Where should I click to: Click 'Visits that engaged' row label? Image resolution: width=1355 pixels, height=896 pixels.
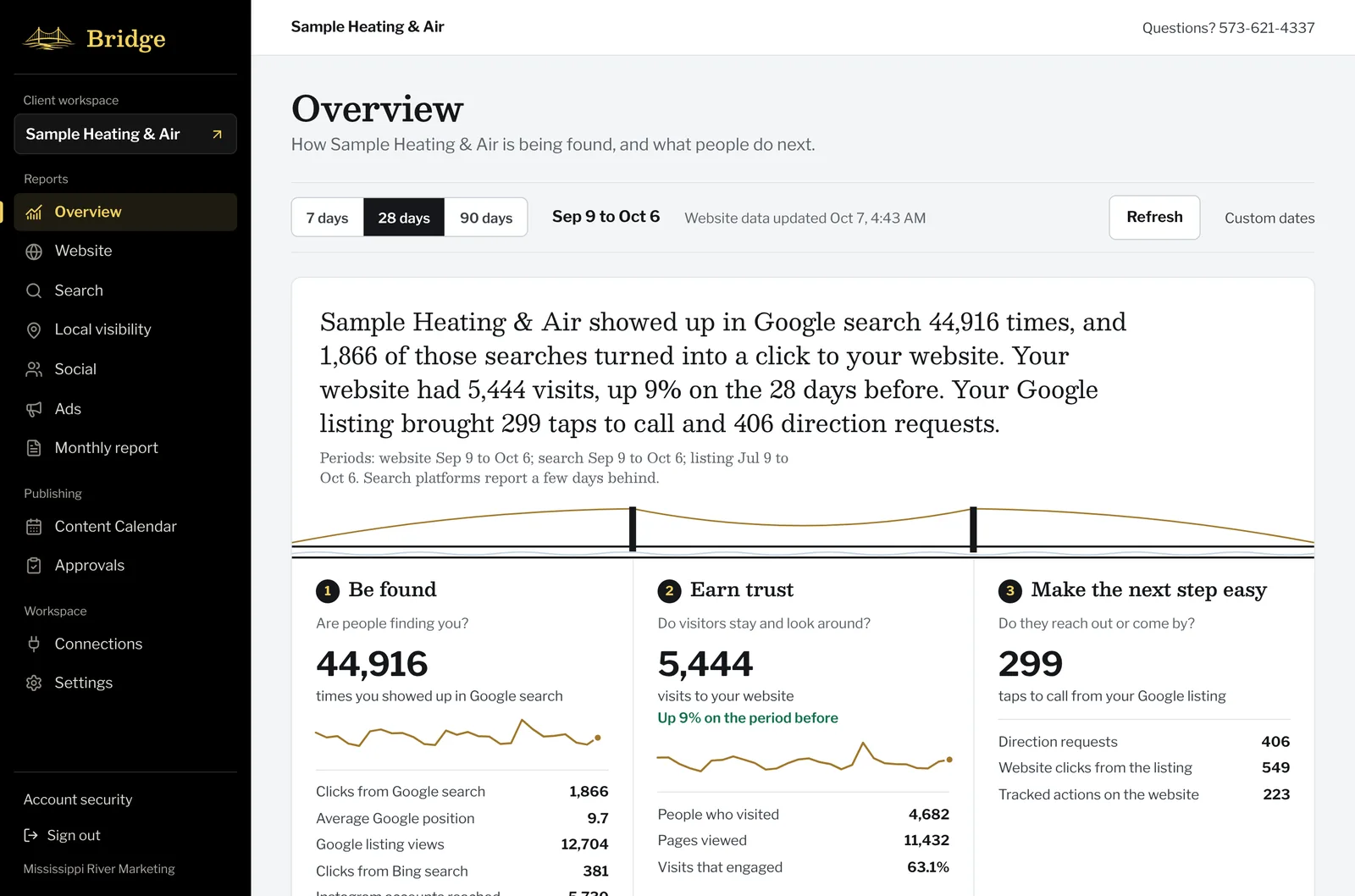pos(720,867)
